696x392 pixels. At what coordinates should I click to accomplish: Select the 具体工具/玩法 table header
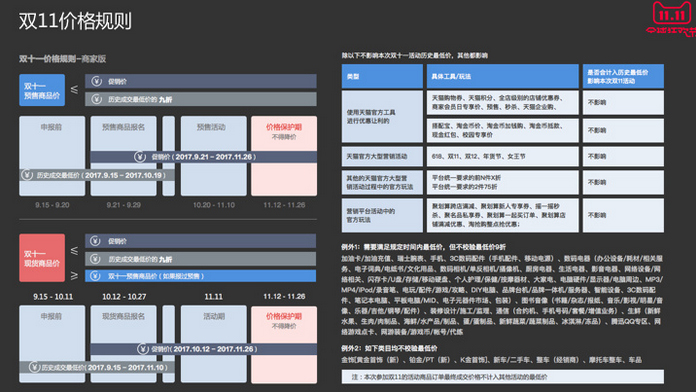[502, 76]
